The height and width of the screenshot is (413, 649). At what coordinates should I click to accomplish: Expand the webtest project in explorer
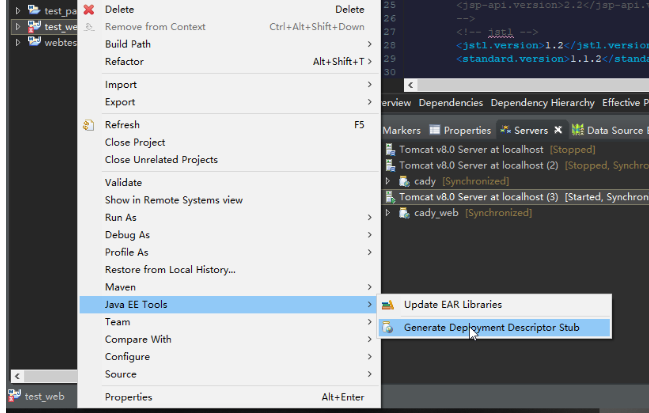click(x=18, y=42)
